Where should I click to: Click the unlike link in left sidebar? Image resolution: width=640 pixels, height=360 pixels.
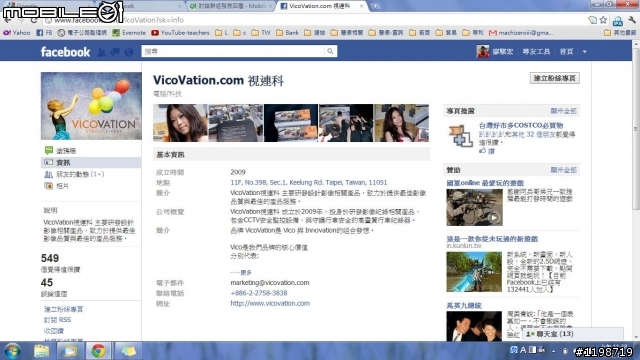(x=53, y=331)
